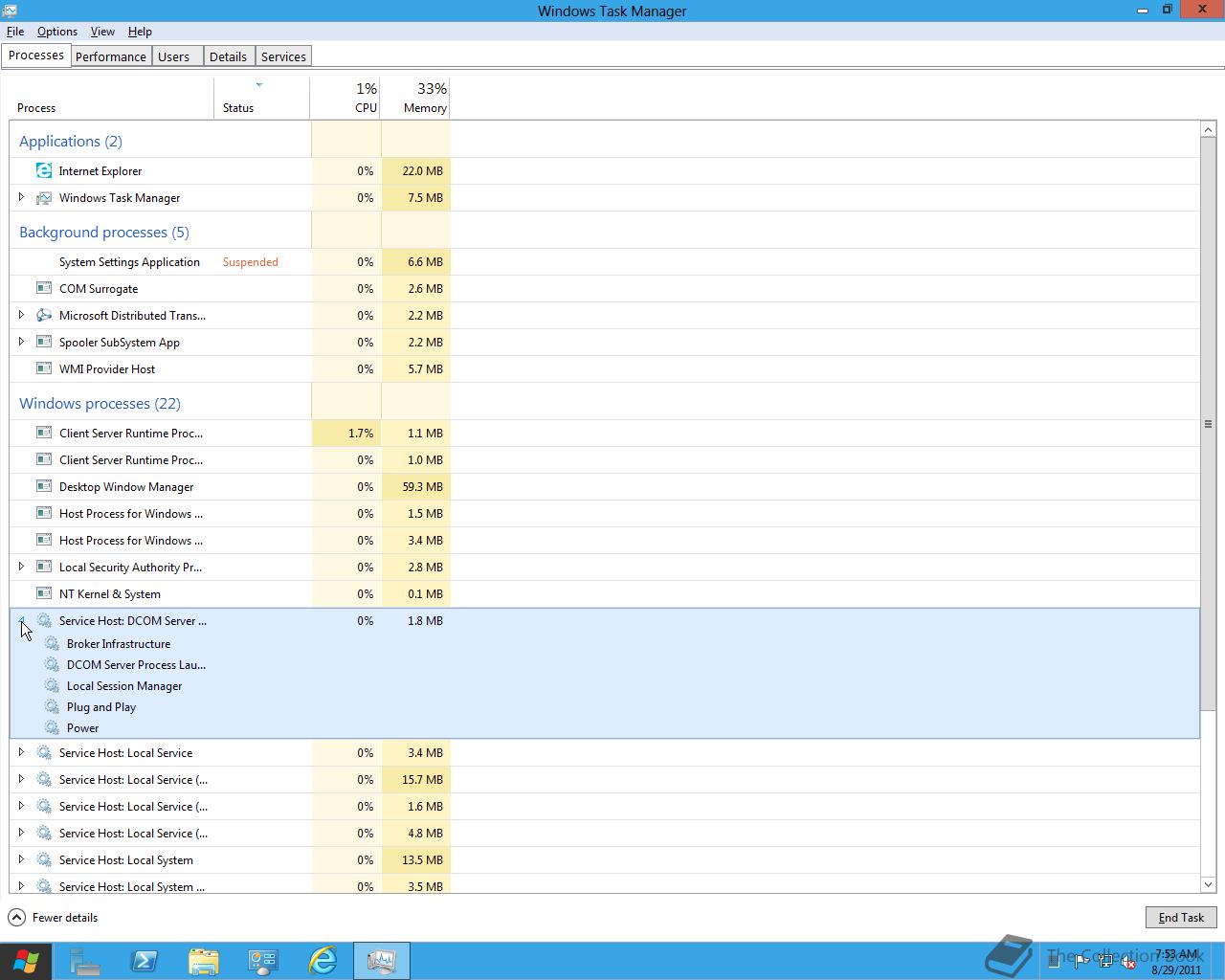Image resolution: width=1225 pixels, height=980 pixels.
Task: Click the Service Host: DCOM Server gear icon
Action: [x=44, y=620]
